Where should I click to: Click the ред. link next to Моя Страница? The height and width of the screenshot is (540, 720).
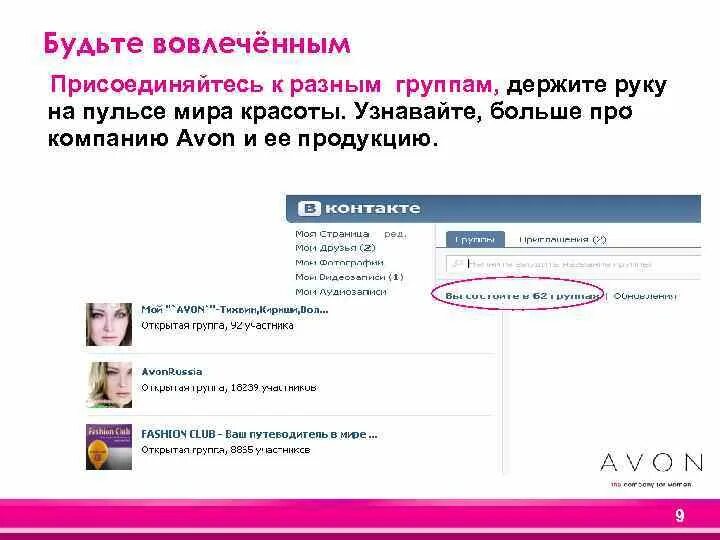395,234
